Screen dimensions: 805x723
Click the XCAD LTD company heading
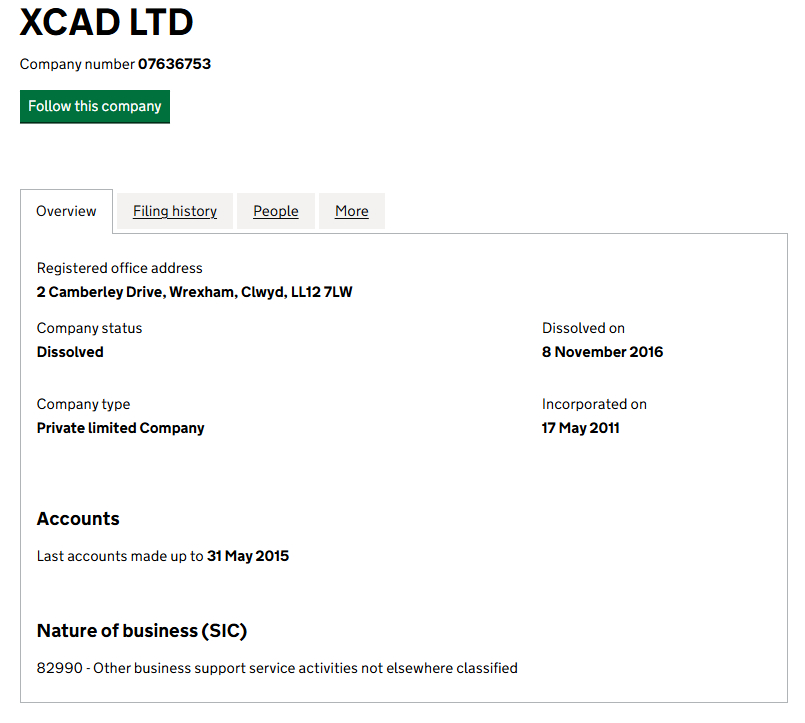(x=107, y=22)
